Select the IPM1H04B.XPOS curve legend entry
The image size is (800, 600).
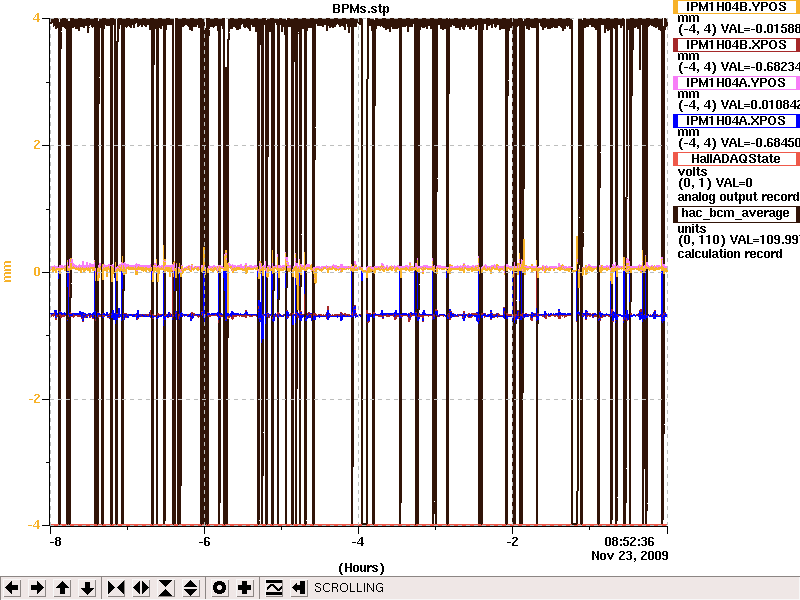point(736,45)
